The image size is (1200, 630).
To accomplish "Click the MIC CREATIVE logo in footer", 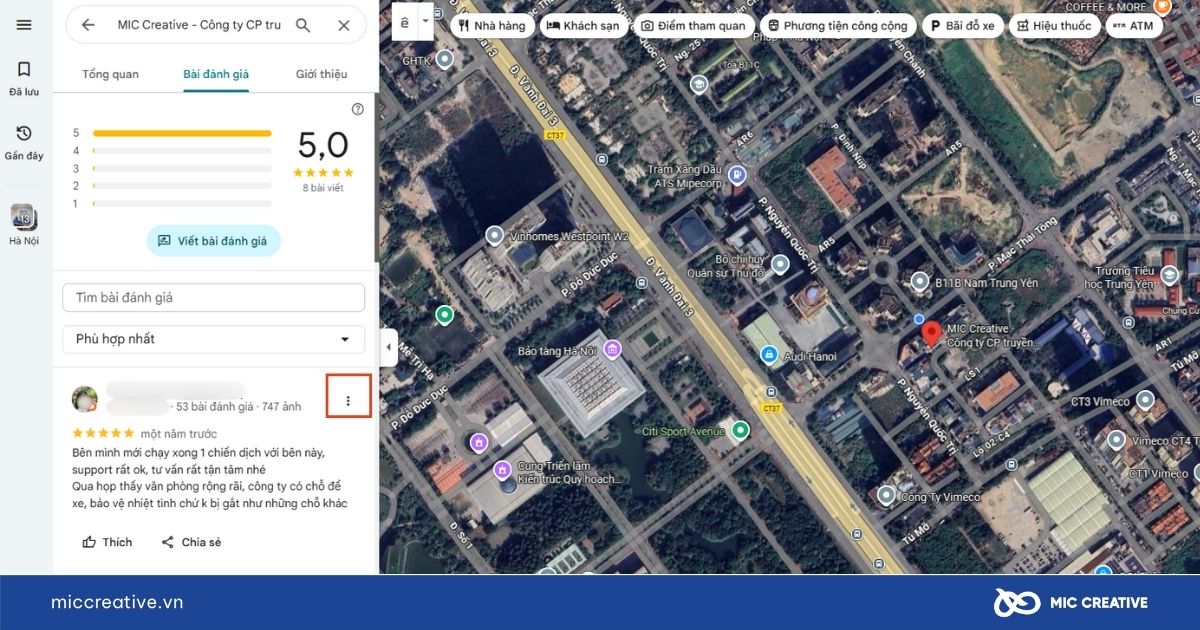I will coord(1070,602).
